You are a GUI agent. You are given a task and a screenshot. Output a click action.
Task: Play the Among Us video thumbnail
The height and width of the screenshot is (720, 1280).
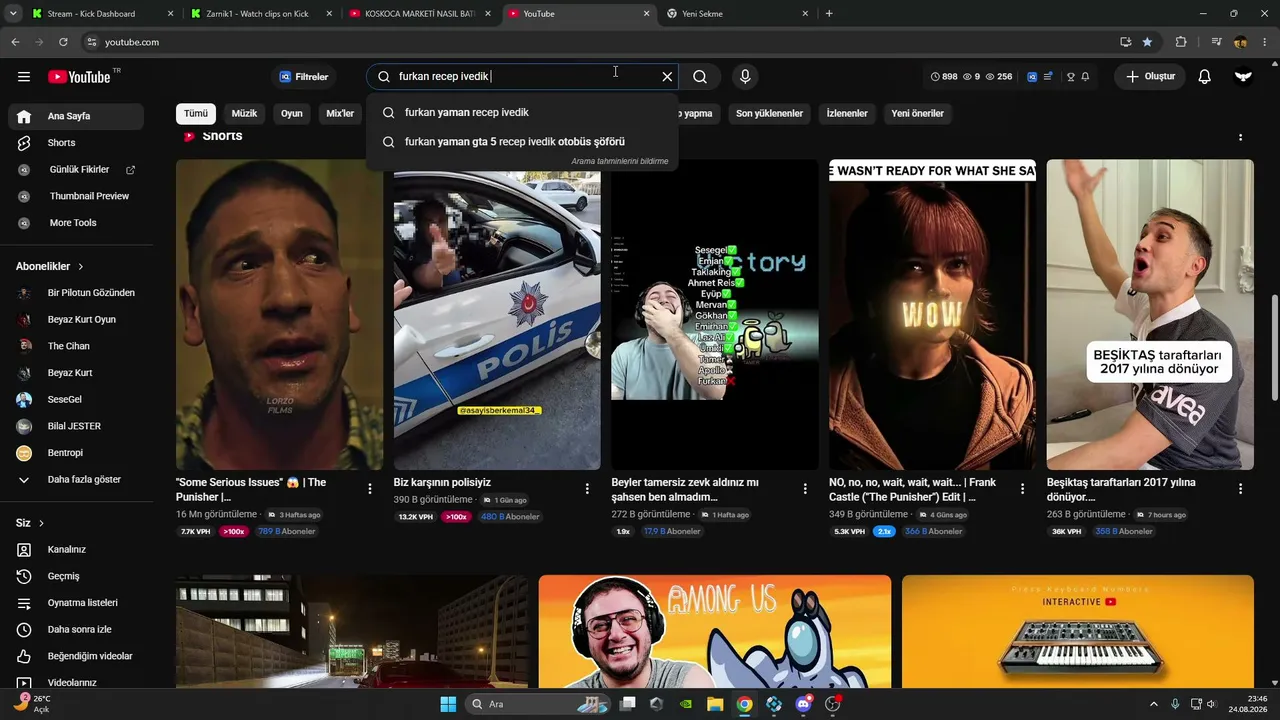(715, 631)
